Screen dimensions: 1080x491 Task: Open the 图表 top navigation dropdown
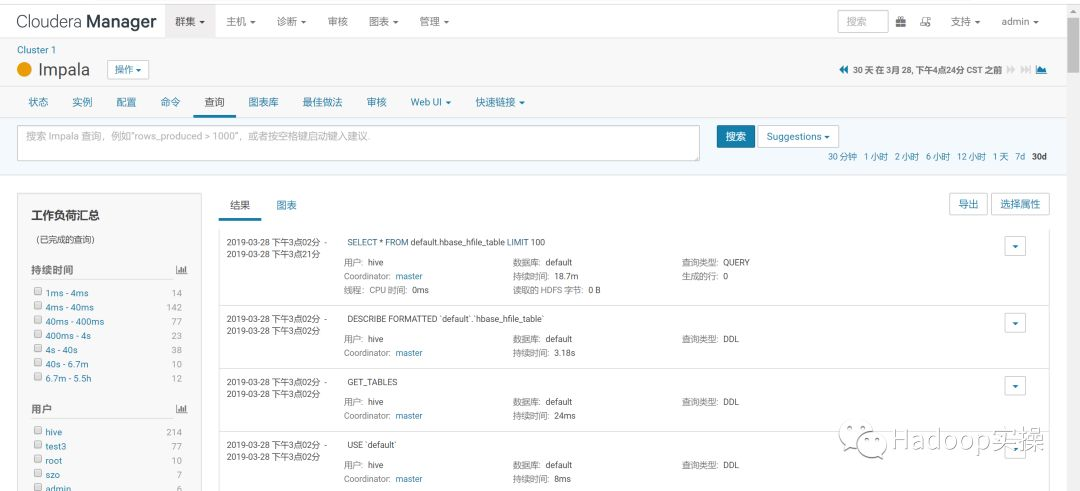[384, 22]
